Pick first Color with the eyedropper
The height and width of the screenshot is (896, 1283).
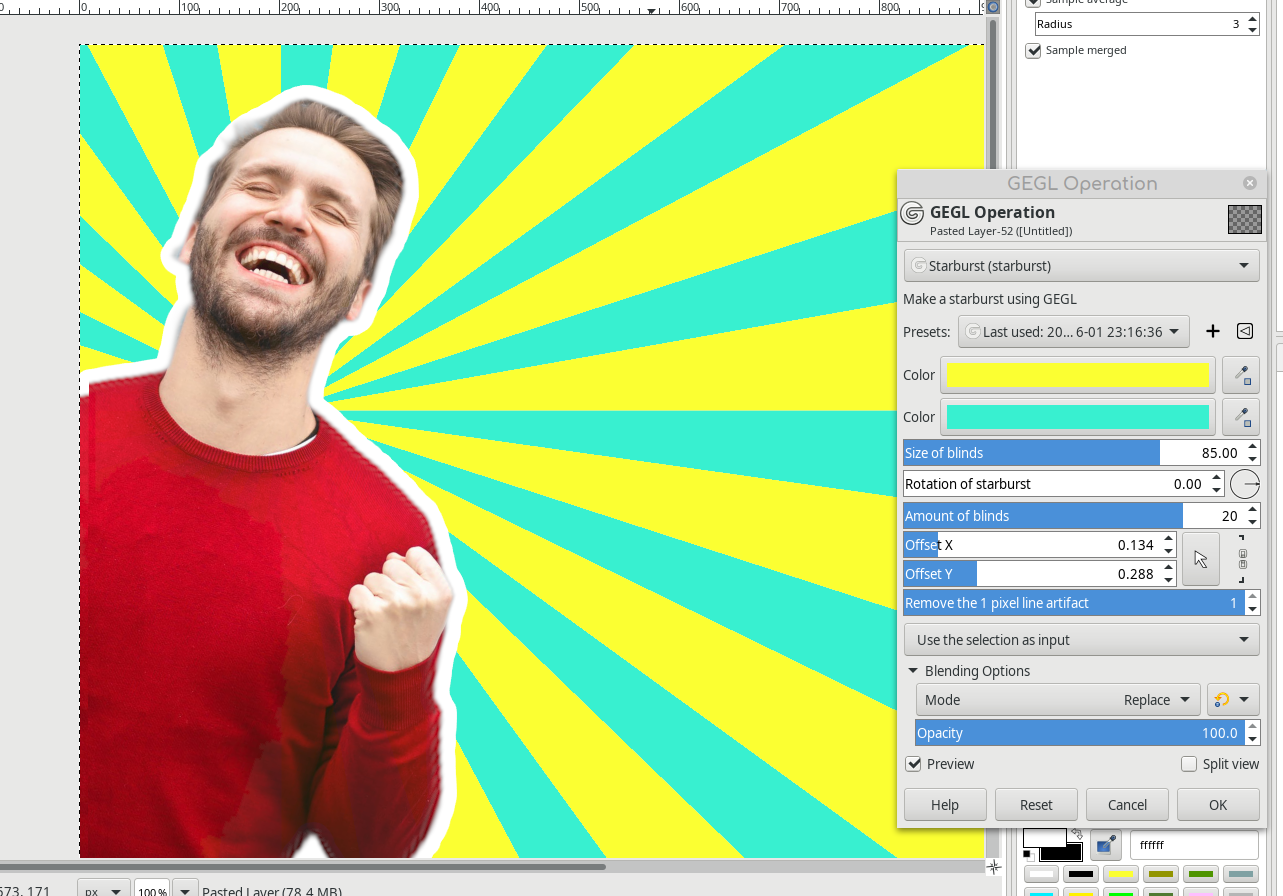pyautogui.click(x=1241, y=375)
